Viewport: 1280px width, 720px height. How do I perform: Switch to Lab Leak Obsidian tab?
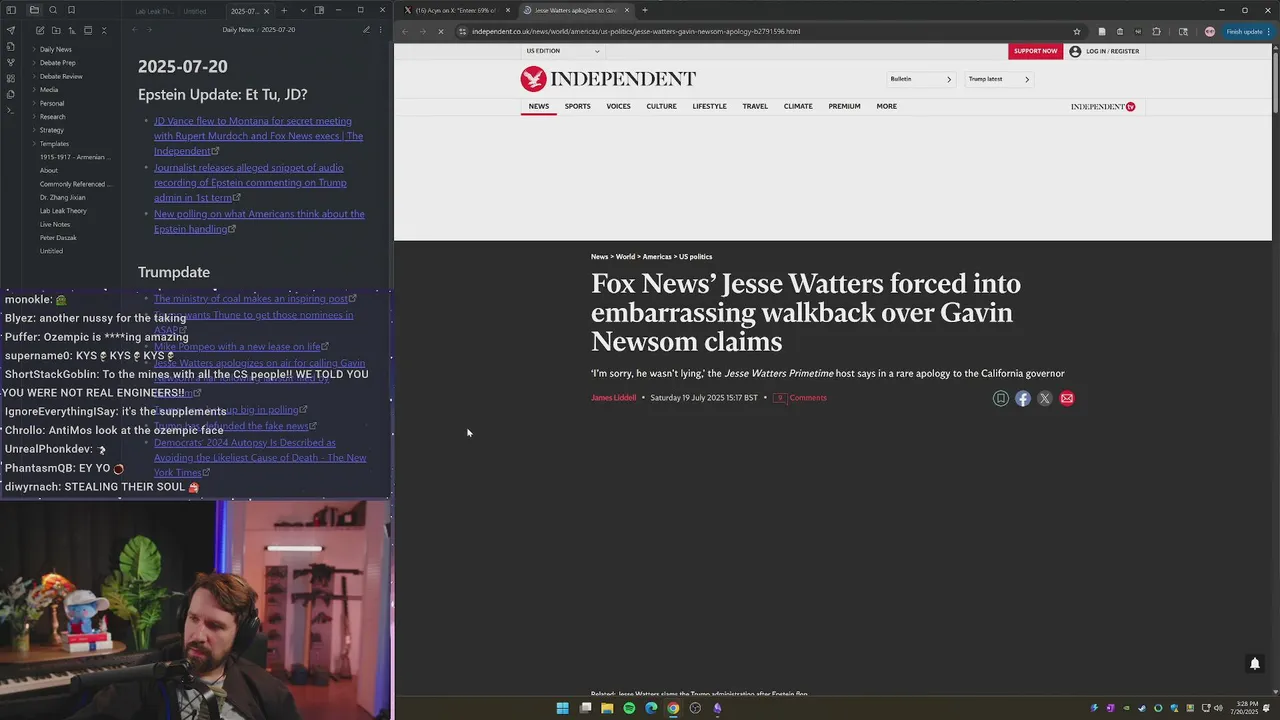[155, 11]
